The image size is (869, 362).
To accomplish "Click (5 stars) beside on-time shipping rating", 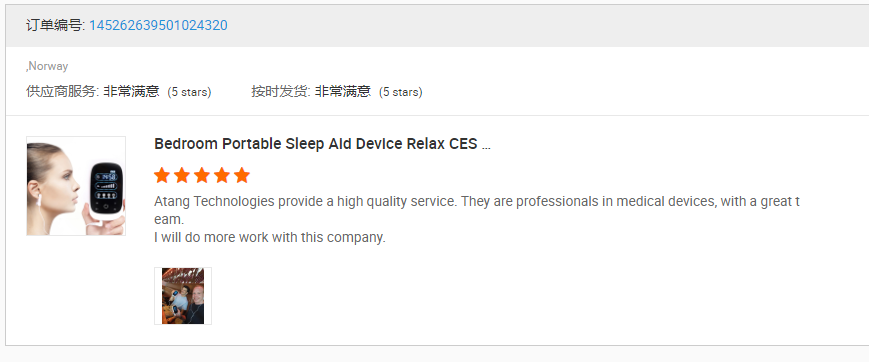I will click(x=401, y=92).
